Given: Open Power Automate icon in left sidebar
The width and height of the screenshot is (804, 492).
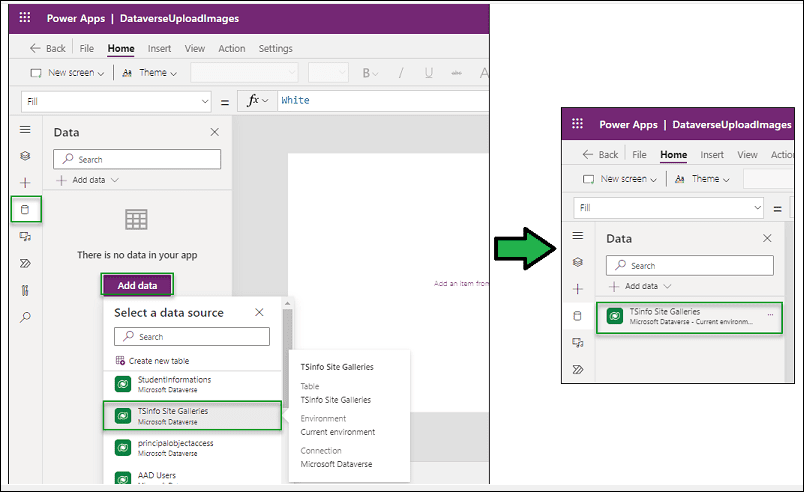Looking at the screenshot, I should click(x=25, y=263).
